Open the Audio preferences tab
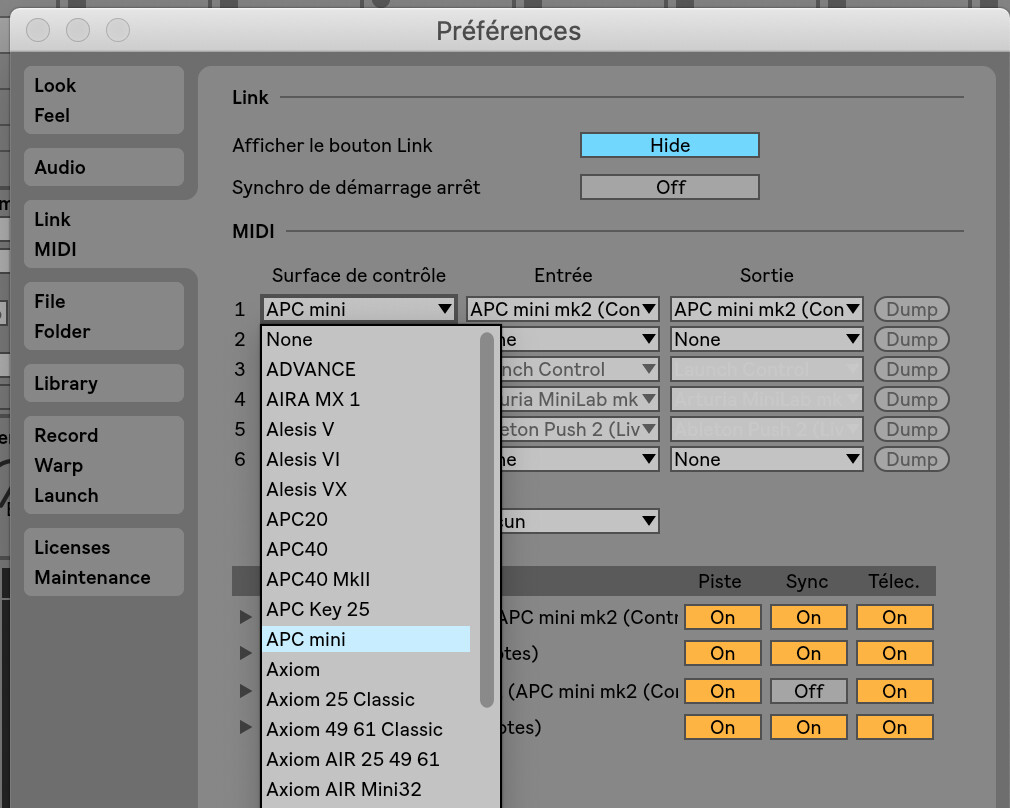 point(104,168)
